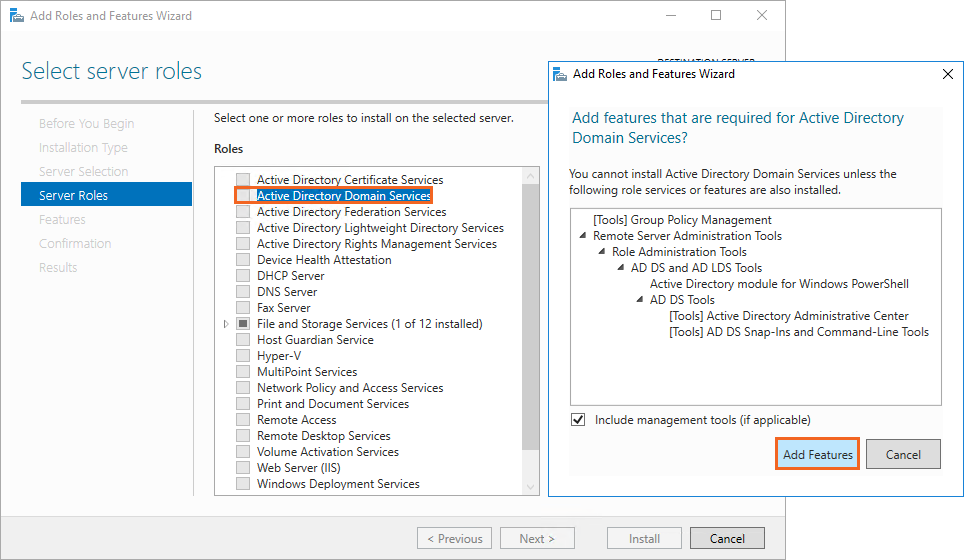
Task: Open the Before You Begin step
Action: pos(86,124)
